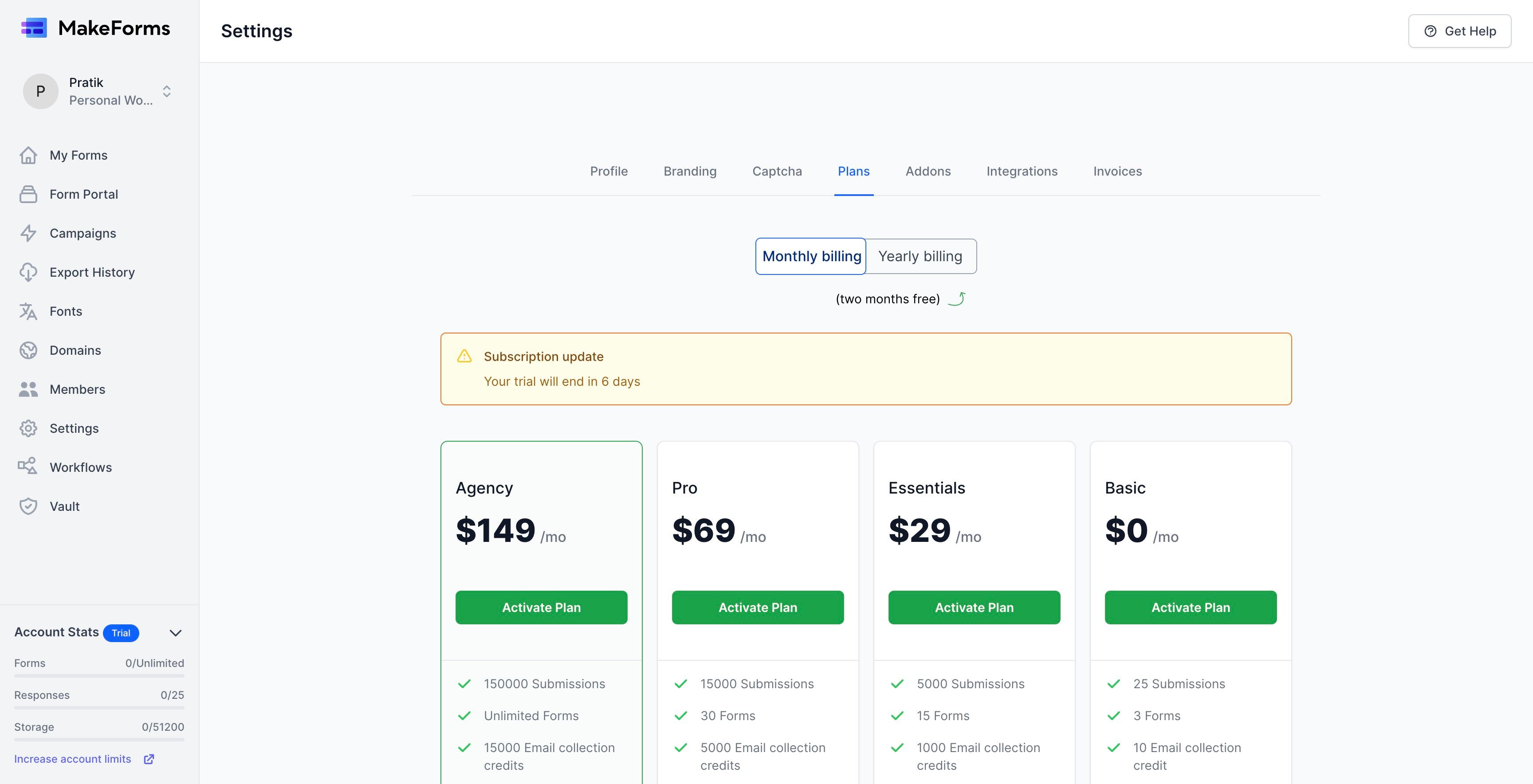Screen dimensions: 1533x784
Task: Click the green check beside 3 Forms
Action: pos(1113,716)
